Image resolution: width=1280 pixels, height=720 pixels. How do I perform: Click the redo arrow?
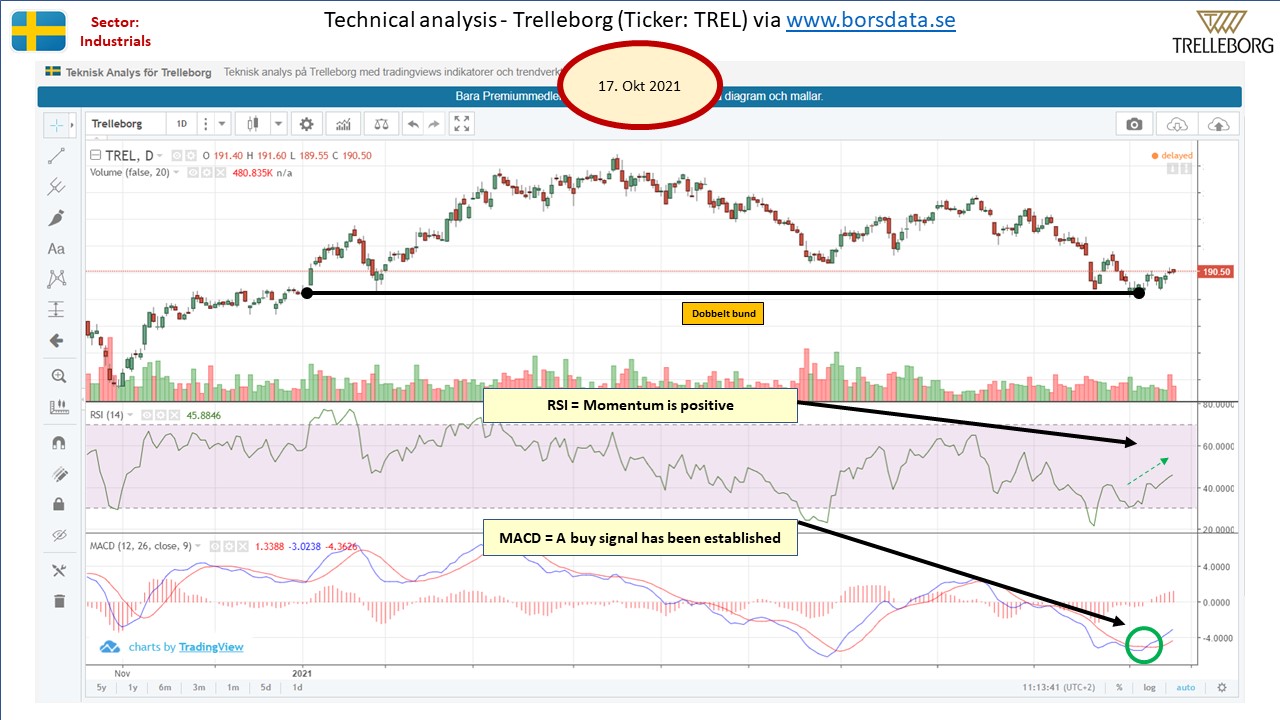click(433, 124)
